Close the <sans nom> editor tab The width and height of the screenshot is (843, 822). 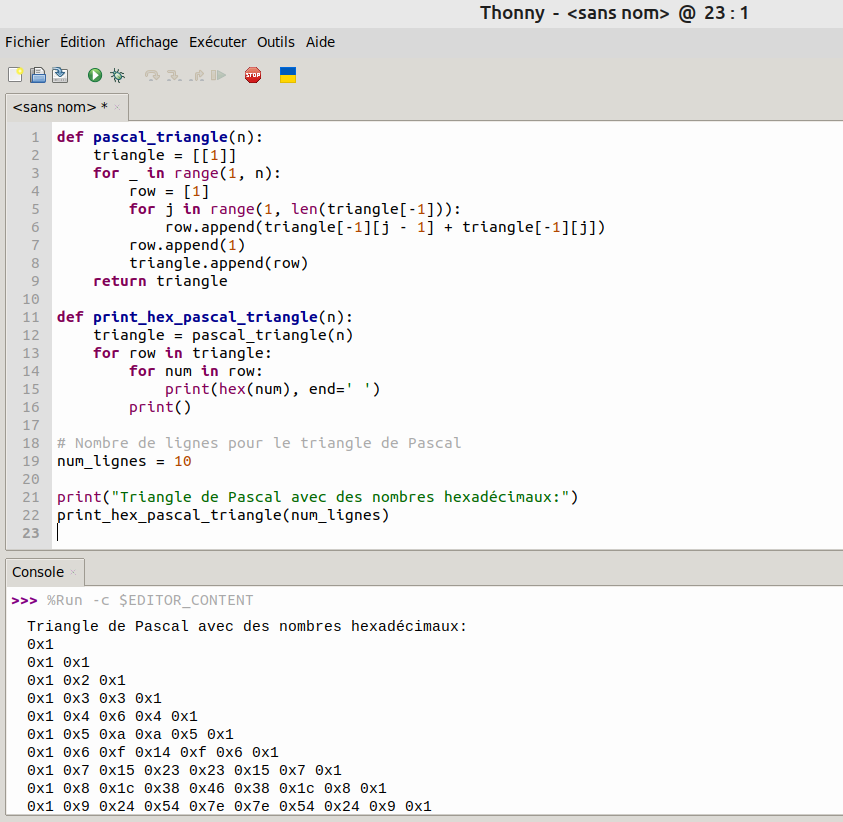117,107
